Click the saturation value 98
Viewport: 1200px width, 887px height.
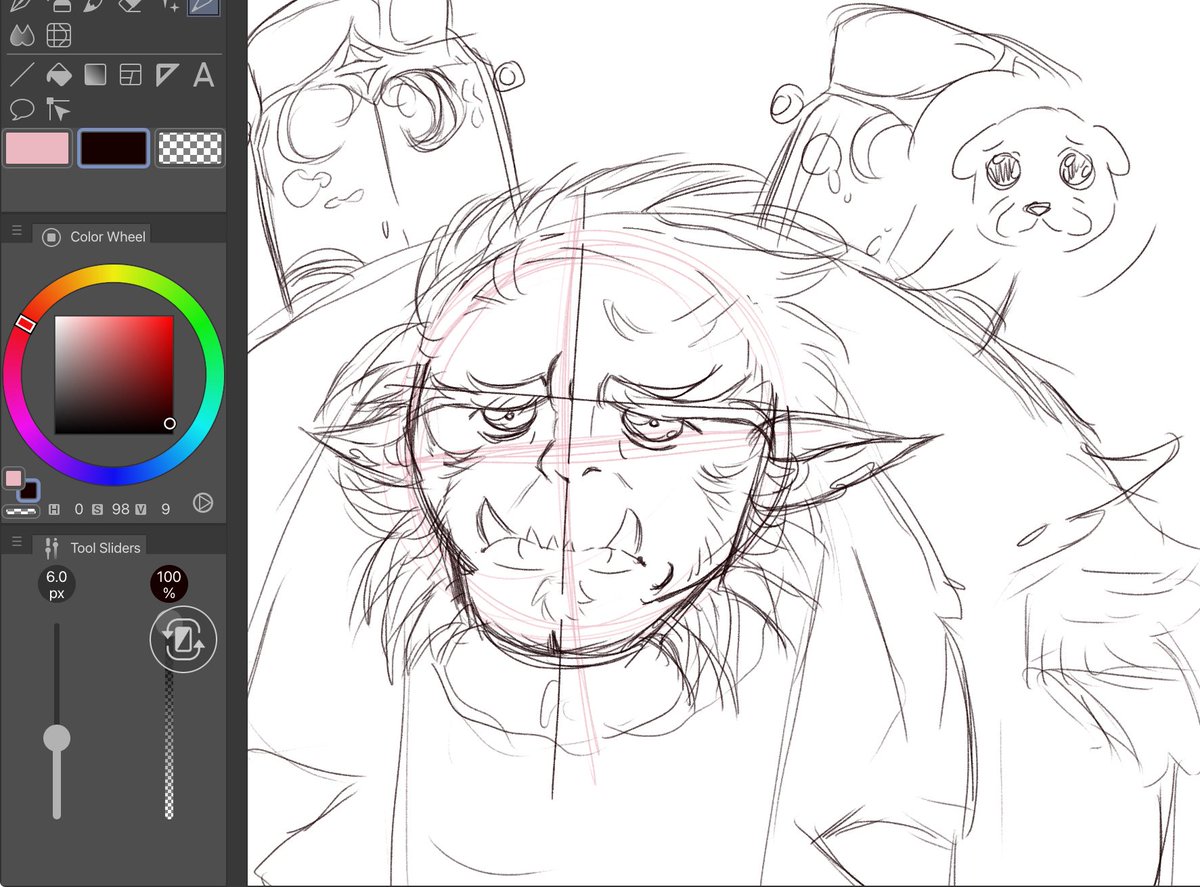pyautogui.click(x=121, y=509)
